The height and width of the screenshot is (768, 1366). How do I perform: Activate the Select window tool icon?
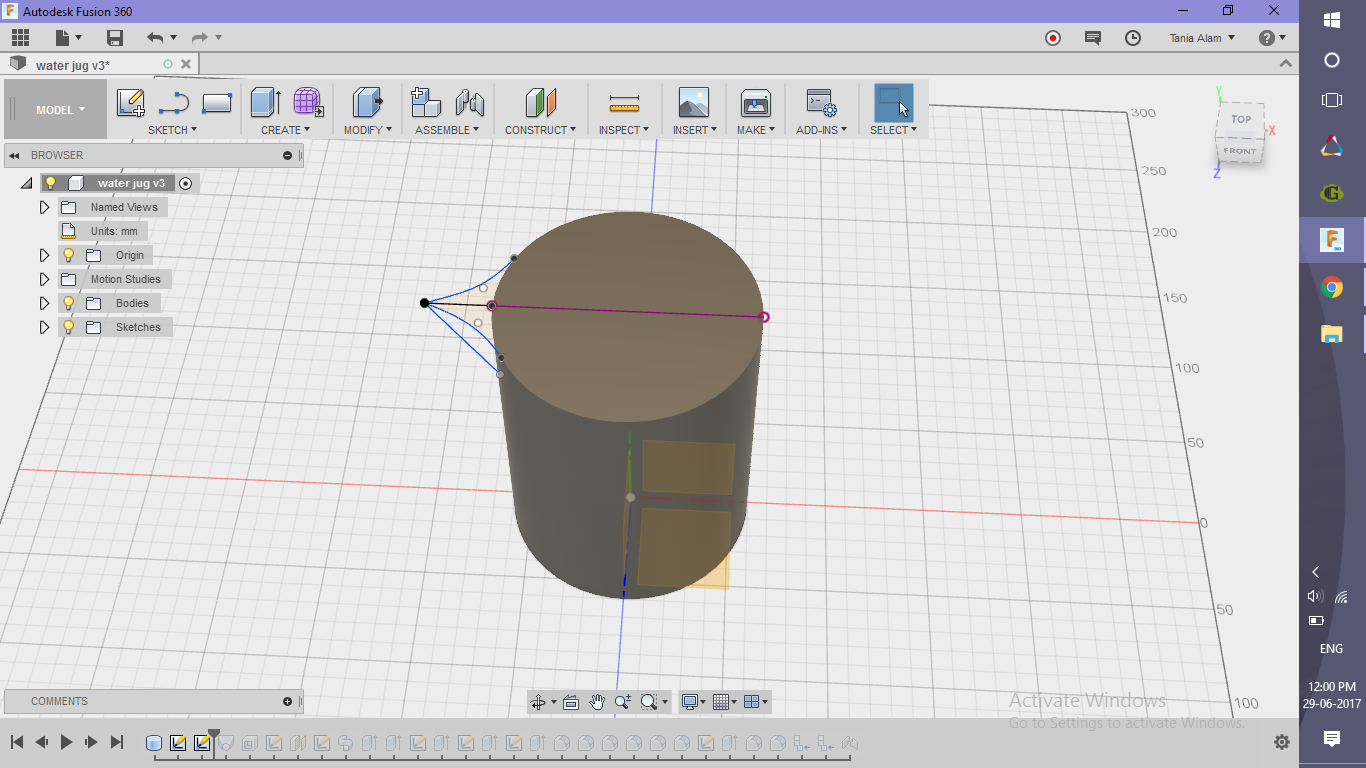pyautogui.click(x=893, y=102)
